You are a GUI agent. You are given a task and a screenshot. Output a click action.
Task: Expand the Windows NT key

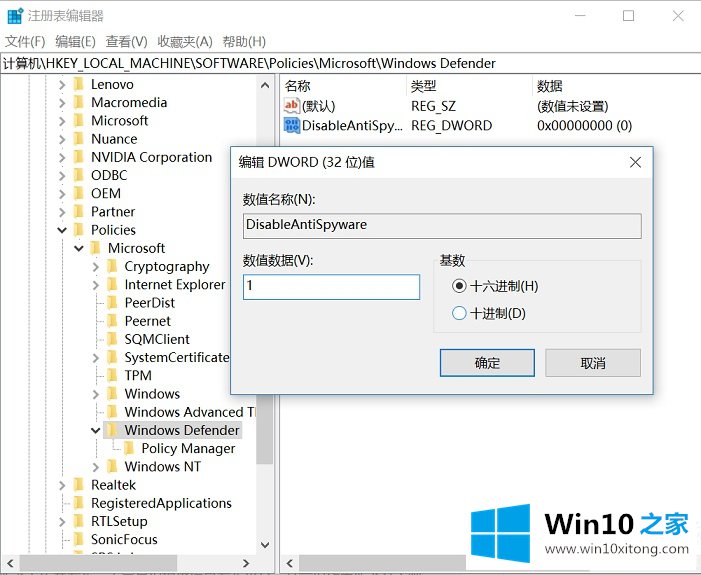tap(96, 467)
